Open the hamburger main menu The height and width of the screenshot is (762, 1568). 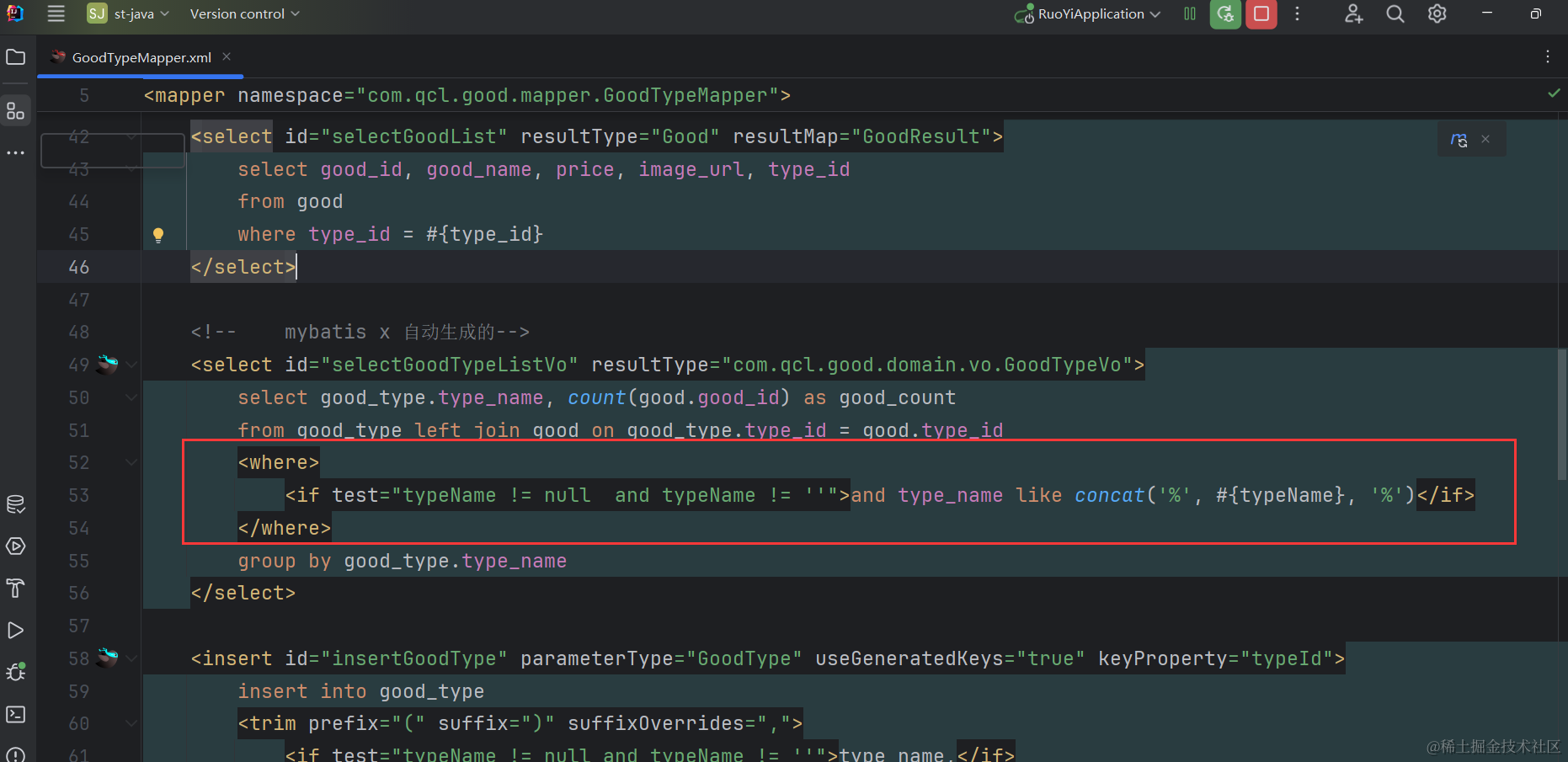click(x=56, y=14)
